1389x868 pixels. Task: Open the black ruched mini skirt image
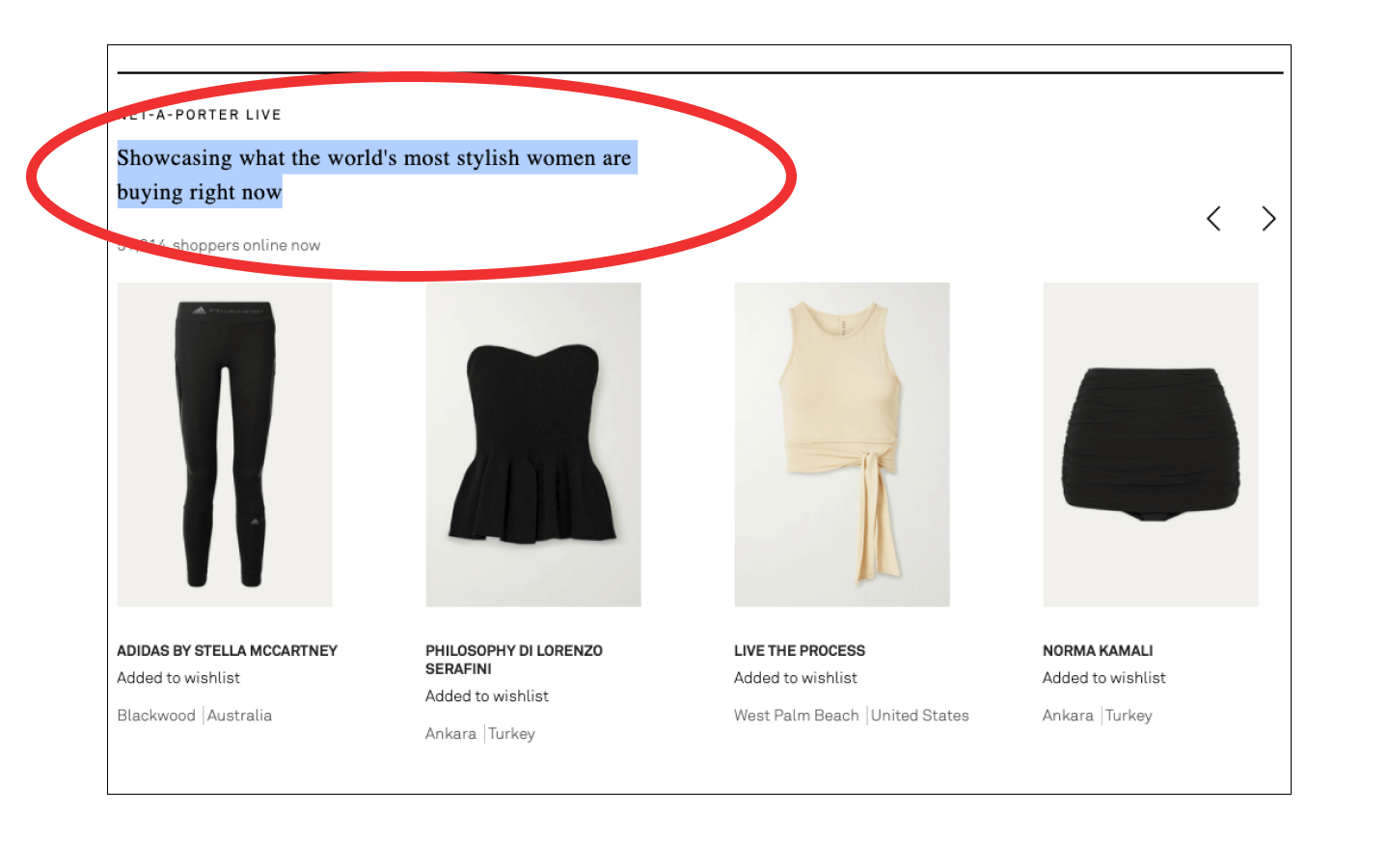tap(1151, 445)
